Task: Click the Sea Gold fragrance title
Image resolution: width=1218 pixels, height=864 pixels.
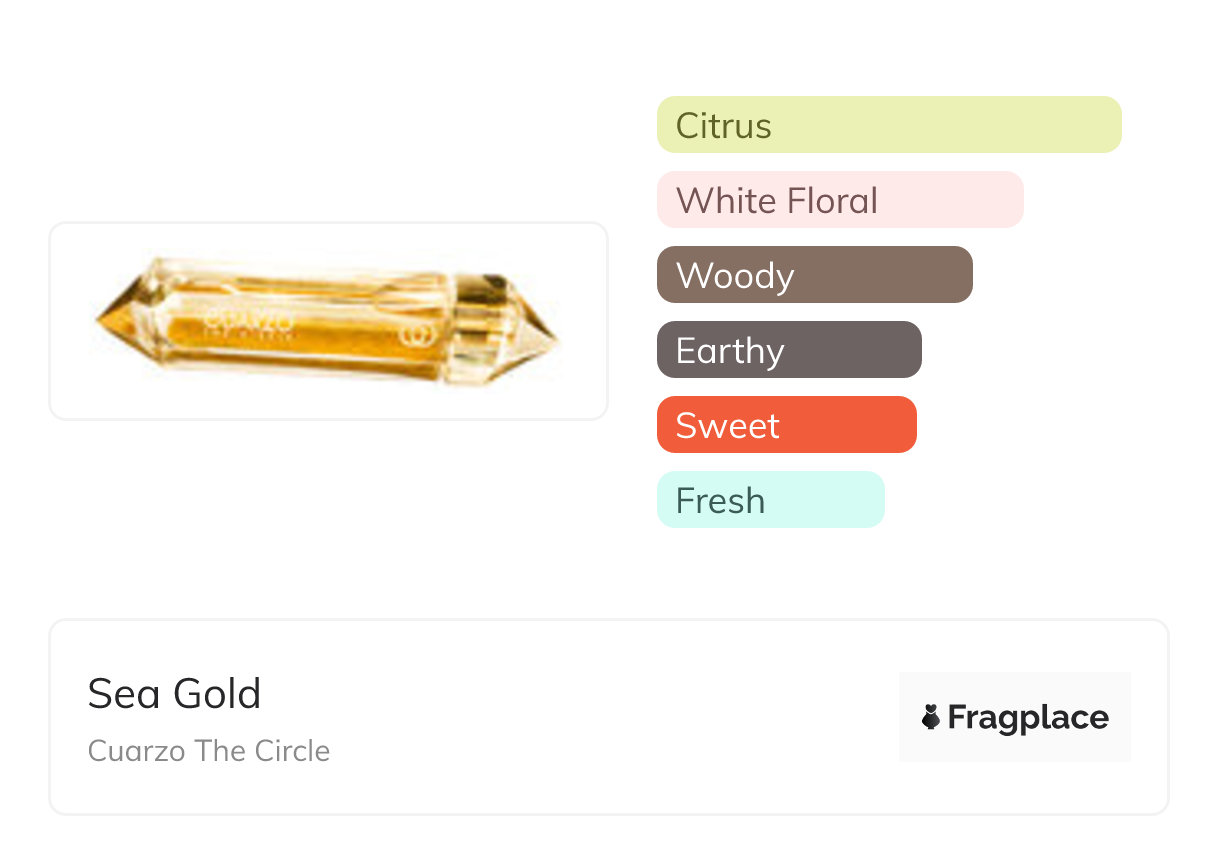Action: click(174, 693)
